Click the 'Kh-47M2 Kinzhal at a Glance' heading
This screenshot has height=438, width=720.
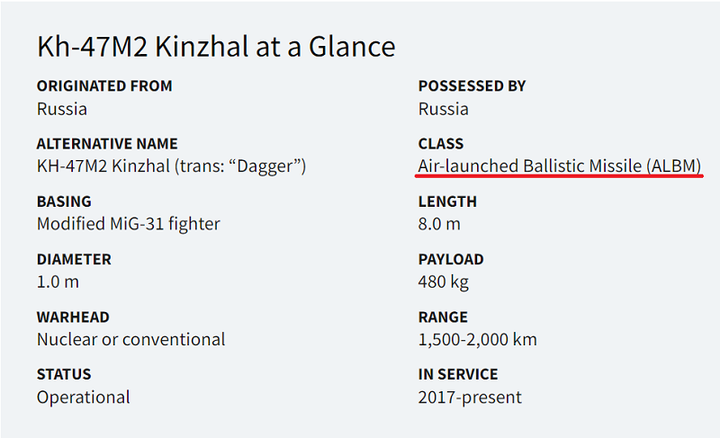[x=216, y=47]
